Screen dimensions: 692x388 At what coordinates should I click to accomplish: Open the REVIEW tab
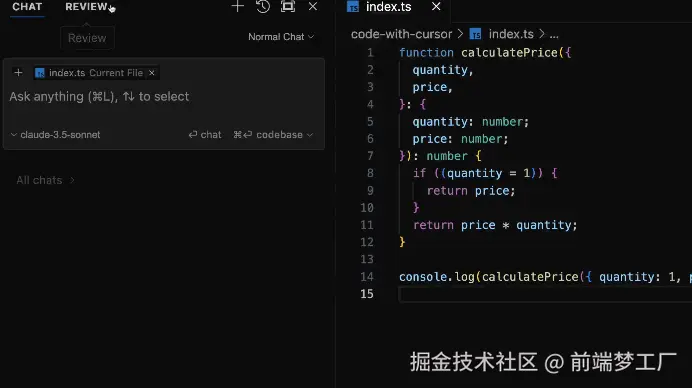[86, 7]
